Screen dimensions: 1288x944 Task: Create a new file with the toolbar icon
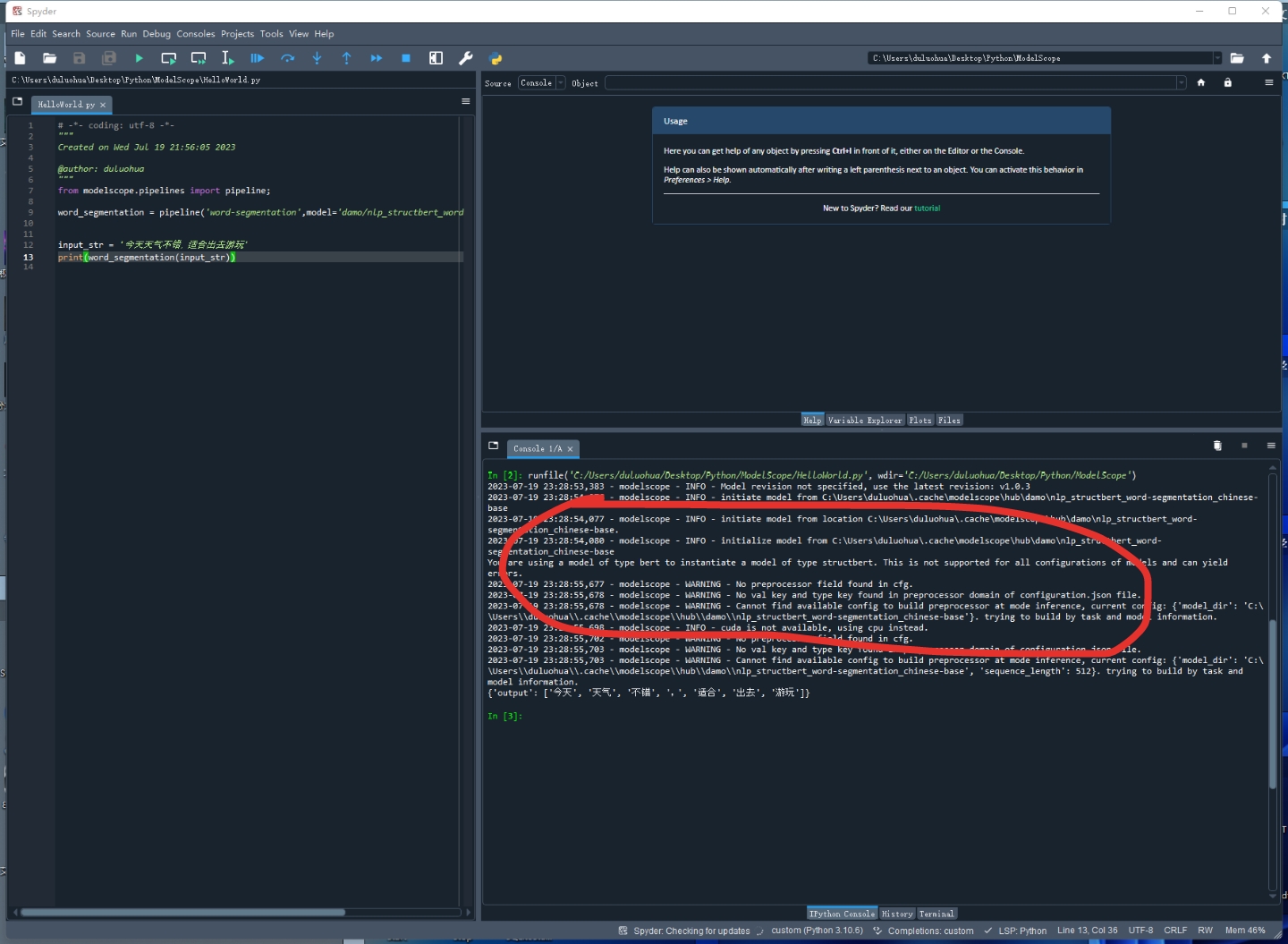coord(20,58)
